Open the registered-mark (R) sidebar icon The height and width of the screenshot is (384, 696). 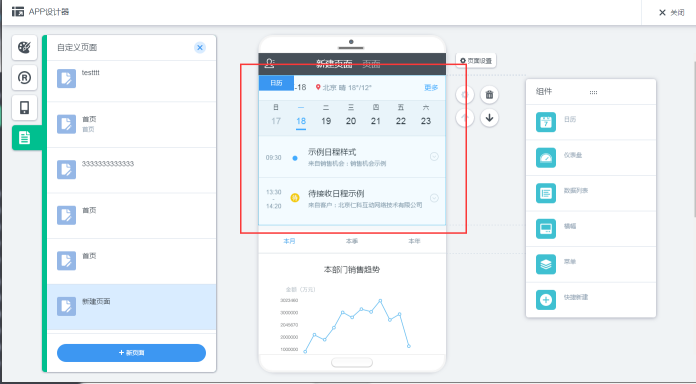(24, 78)
